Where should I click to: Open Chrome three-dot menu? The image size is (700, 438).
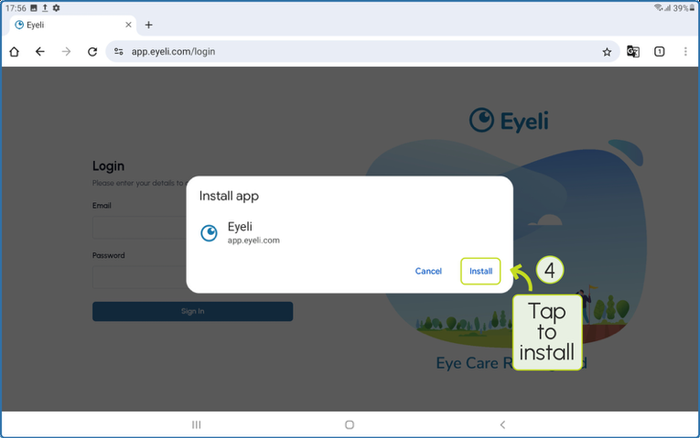(685, 52)
